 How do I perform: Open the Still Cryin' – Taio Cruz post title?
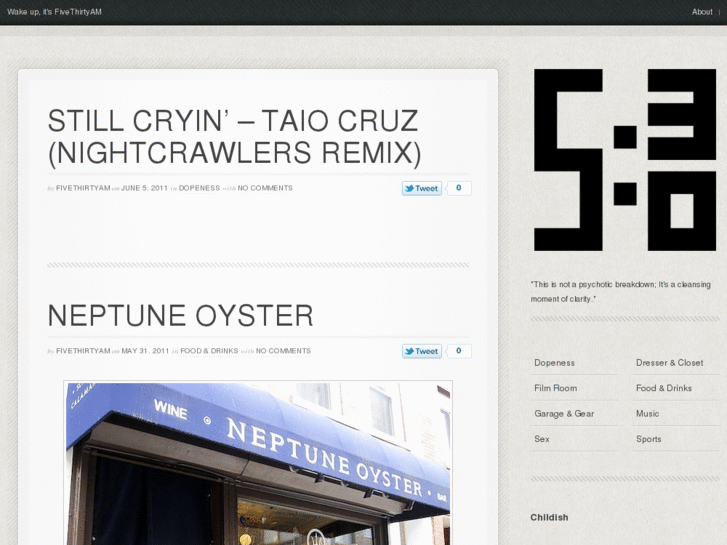(x=235, y=136)
